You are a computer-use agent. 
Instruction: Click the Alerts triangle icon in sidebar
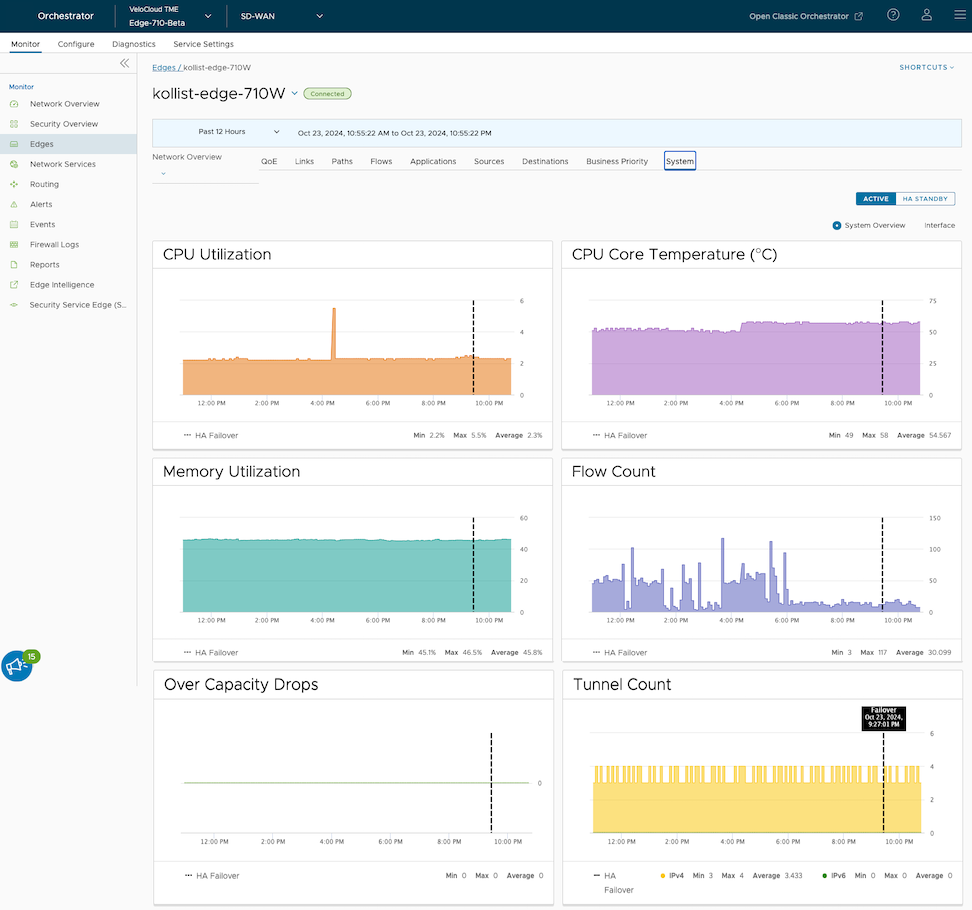click(14, 204)
